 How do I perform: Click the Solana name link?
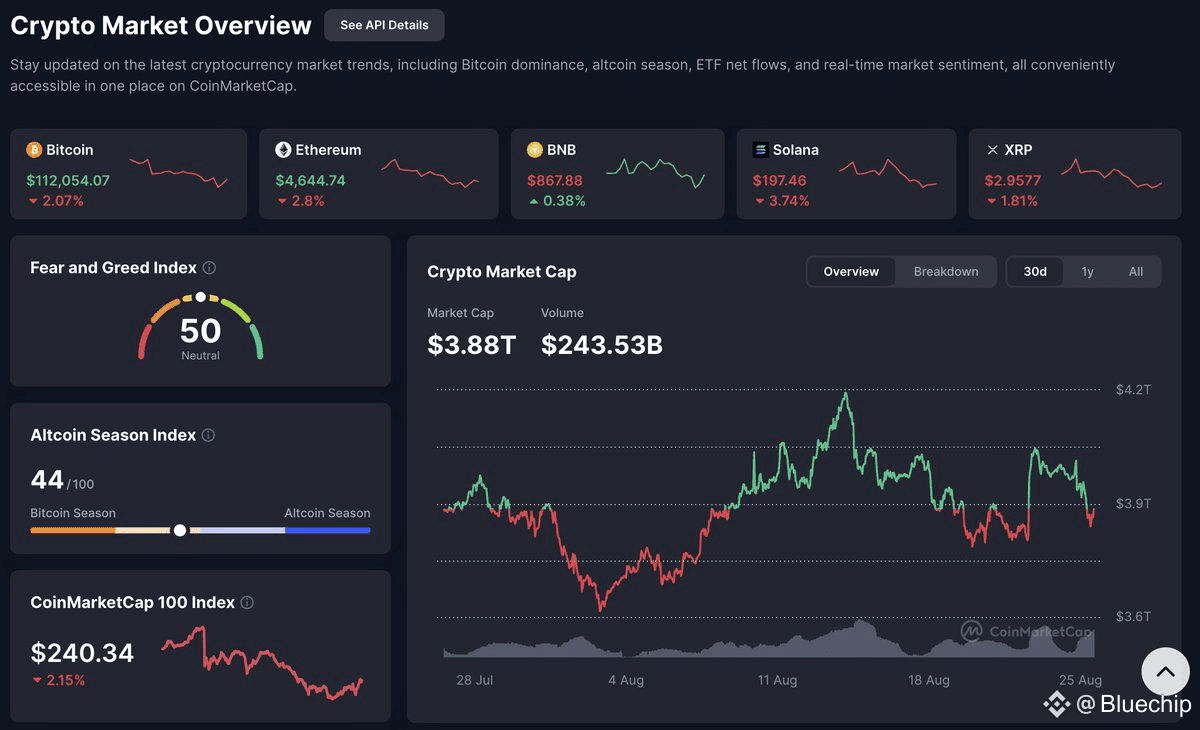click(796, 150)
